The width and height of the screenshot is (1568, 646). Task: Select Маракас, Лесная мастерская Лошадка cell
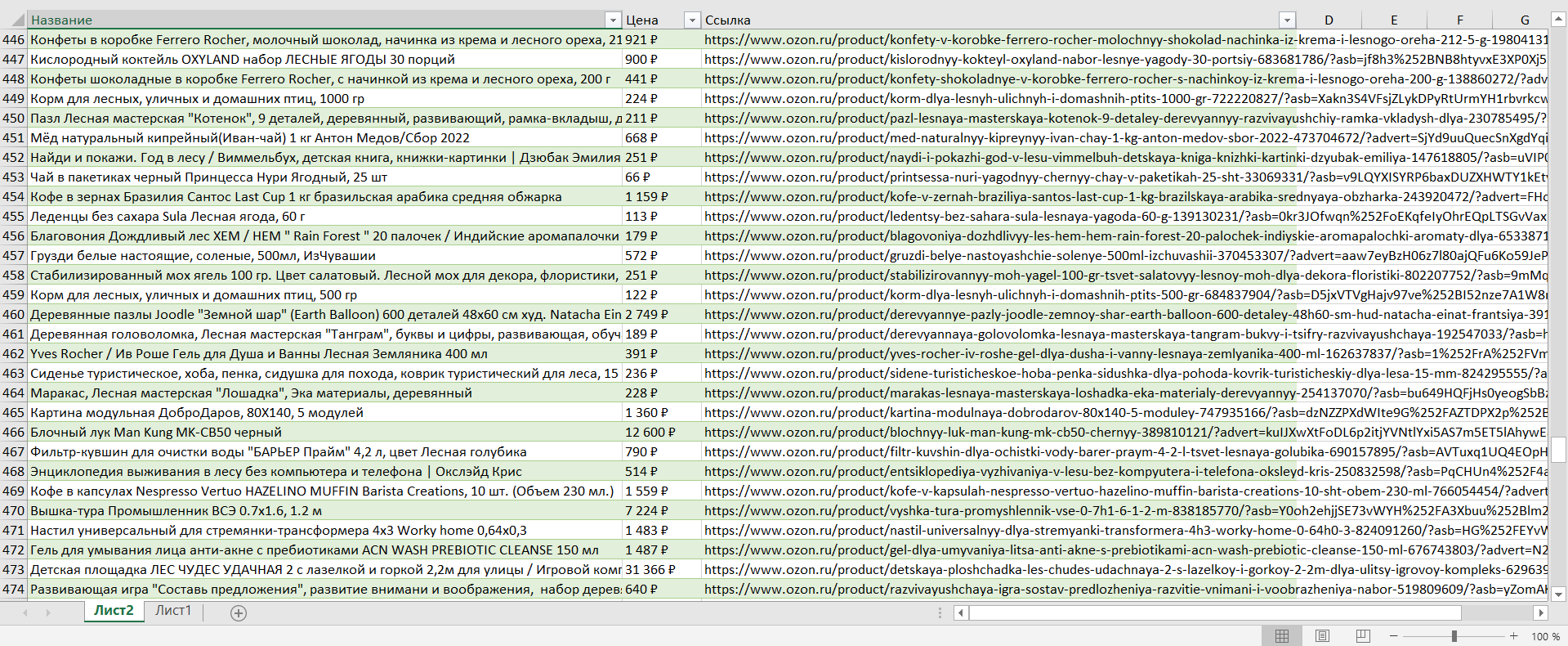pyautogui.click(x=325, y=393)
